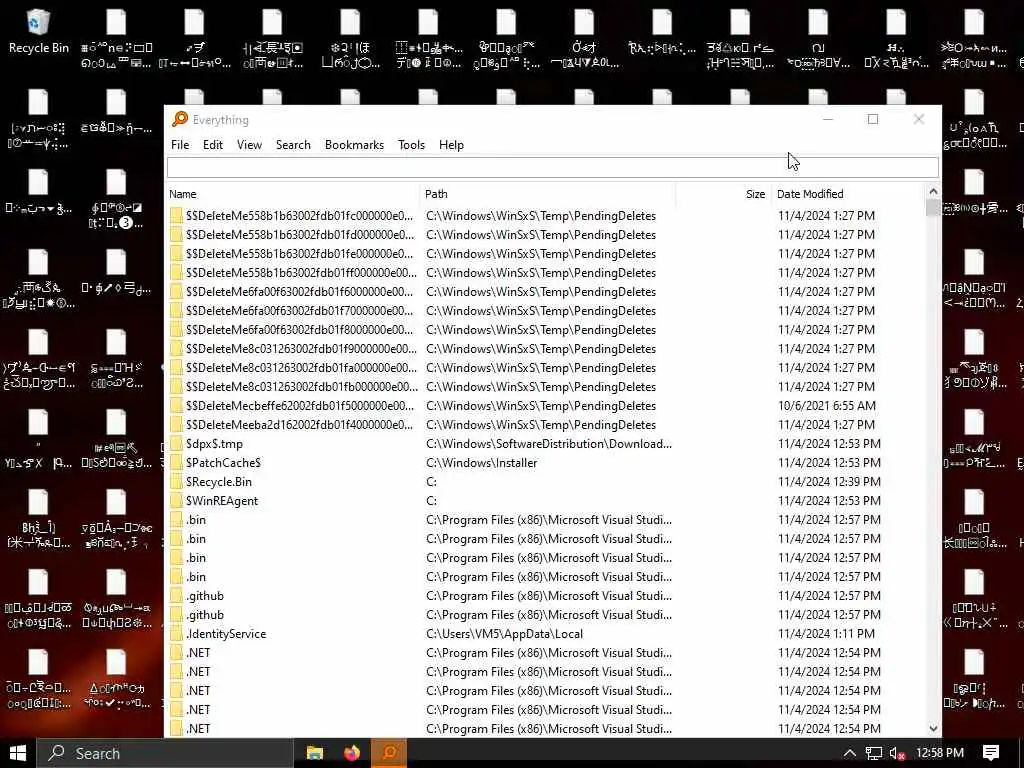Image resolution: width=1024 pixels, height=768 pixels.
Task: Select the $$DeleteMeeba2d162002fdb01f4 folder icon
Action: click(x=176, y=425)
